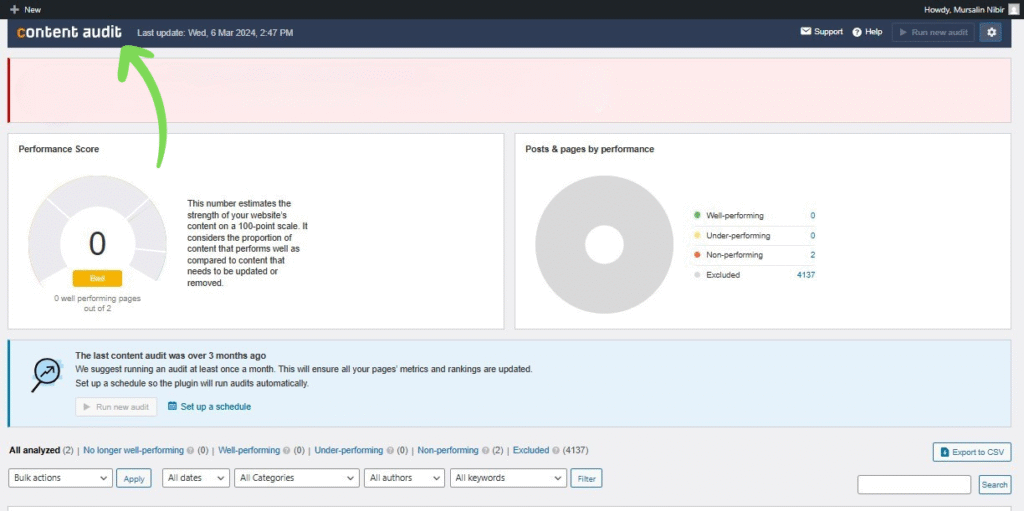Click the Search button

[x=995, y=485]
